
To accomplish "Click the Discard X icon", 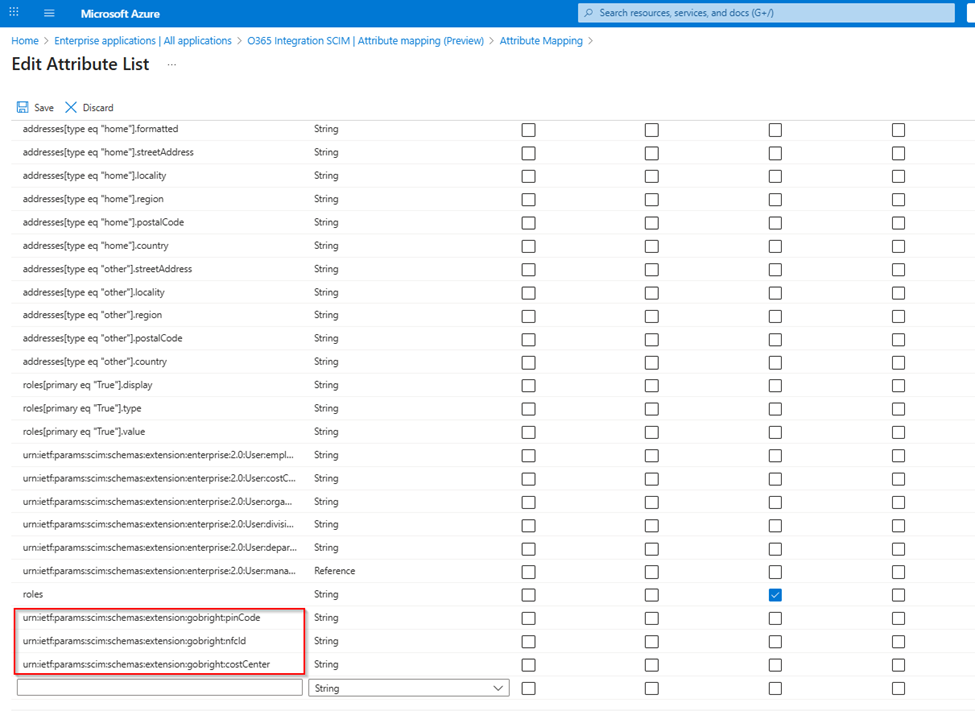I will click(71, 107).
